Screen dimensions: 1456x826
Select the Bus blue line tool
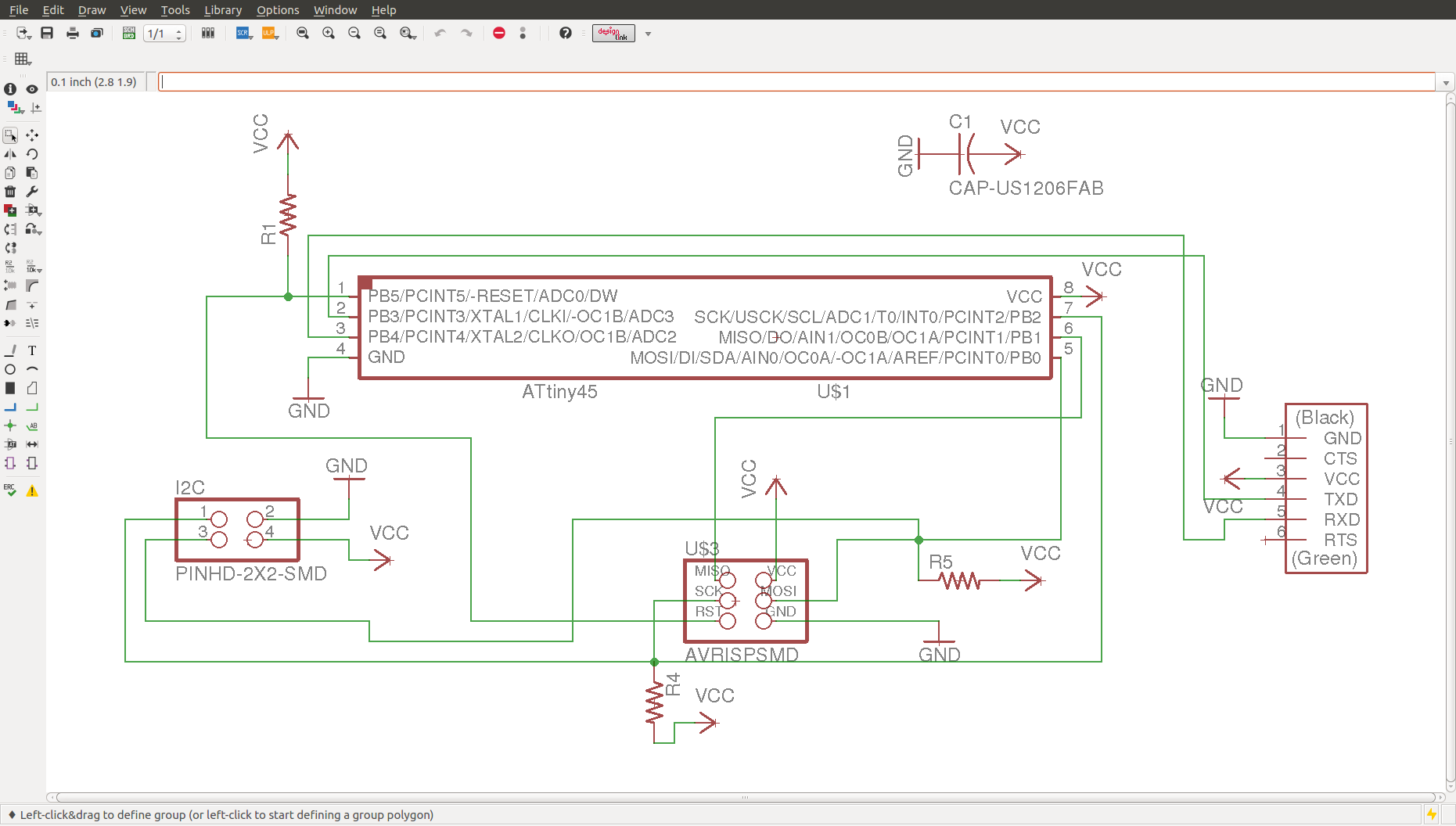click(x=10, y=408)
